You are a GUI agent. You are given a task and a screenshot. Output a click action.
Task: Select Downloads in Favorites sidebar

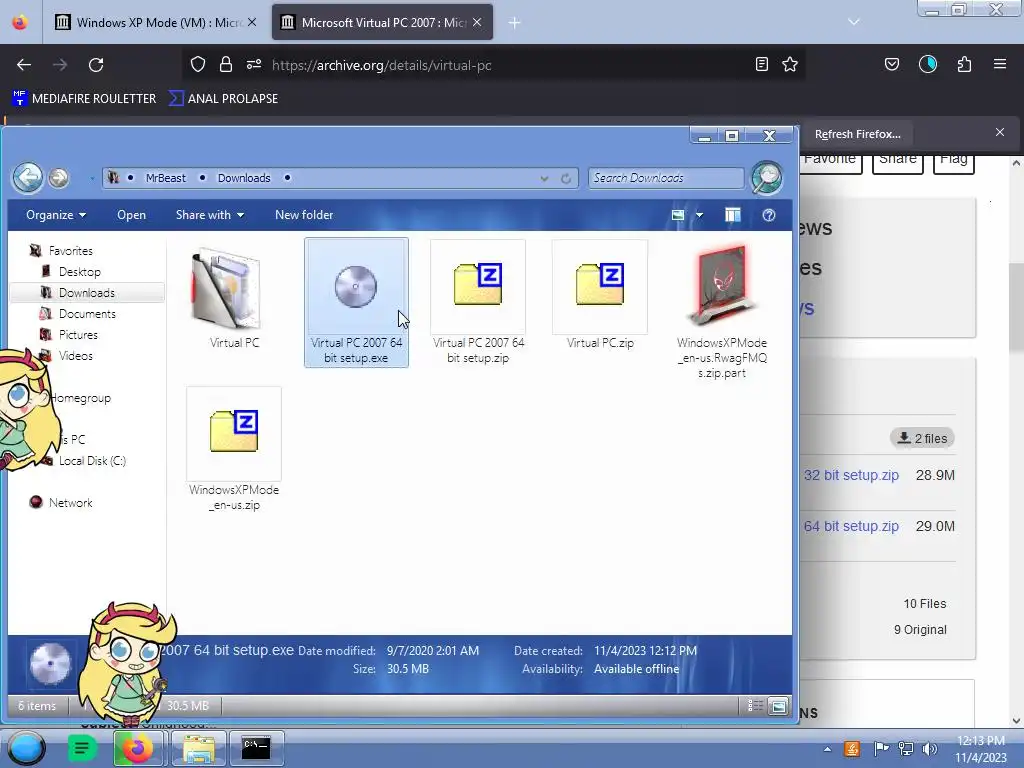[86, 293]
